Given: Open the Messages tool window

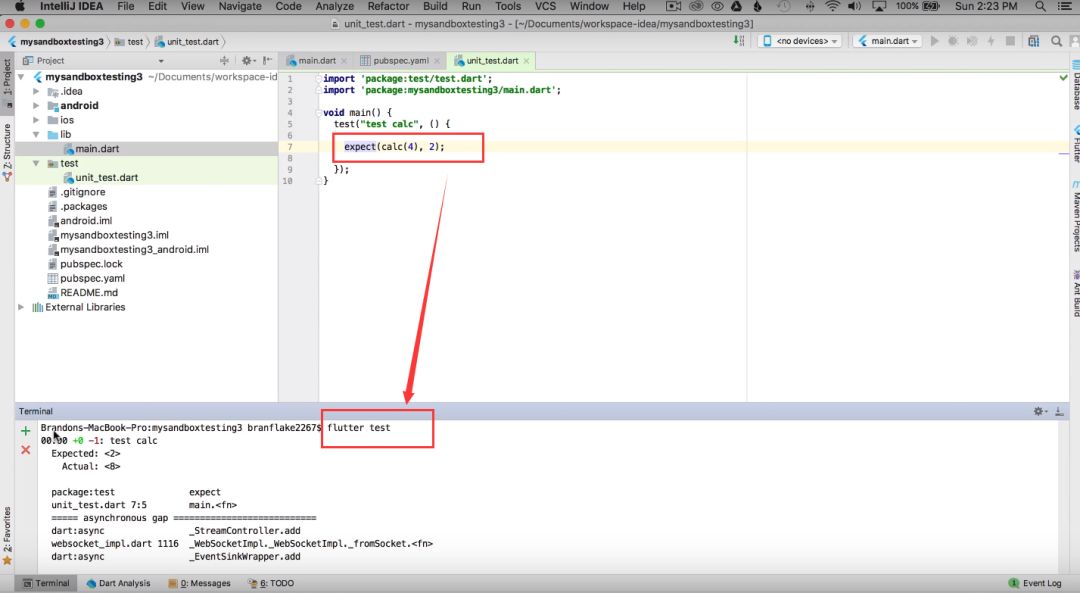Looking at the screenshot, I should [x=200, y=583].
